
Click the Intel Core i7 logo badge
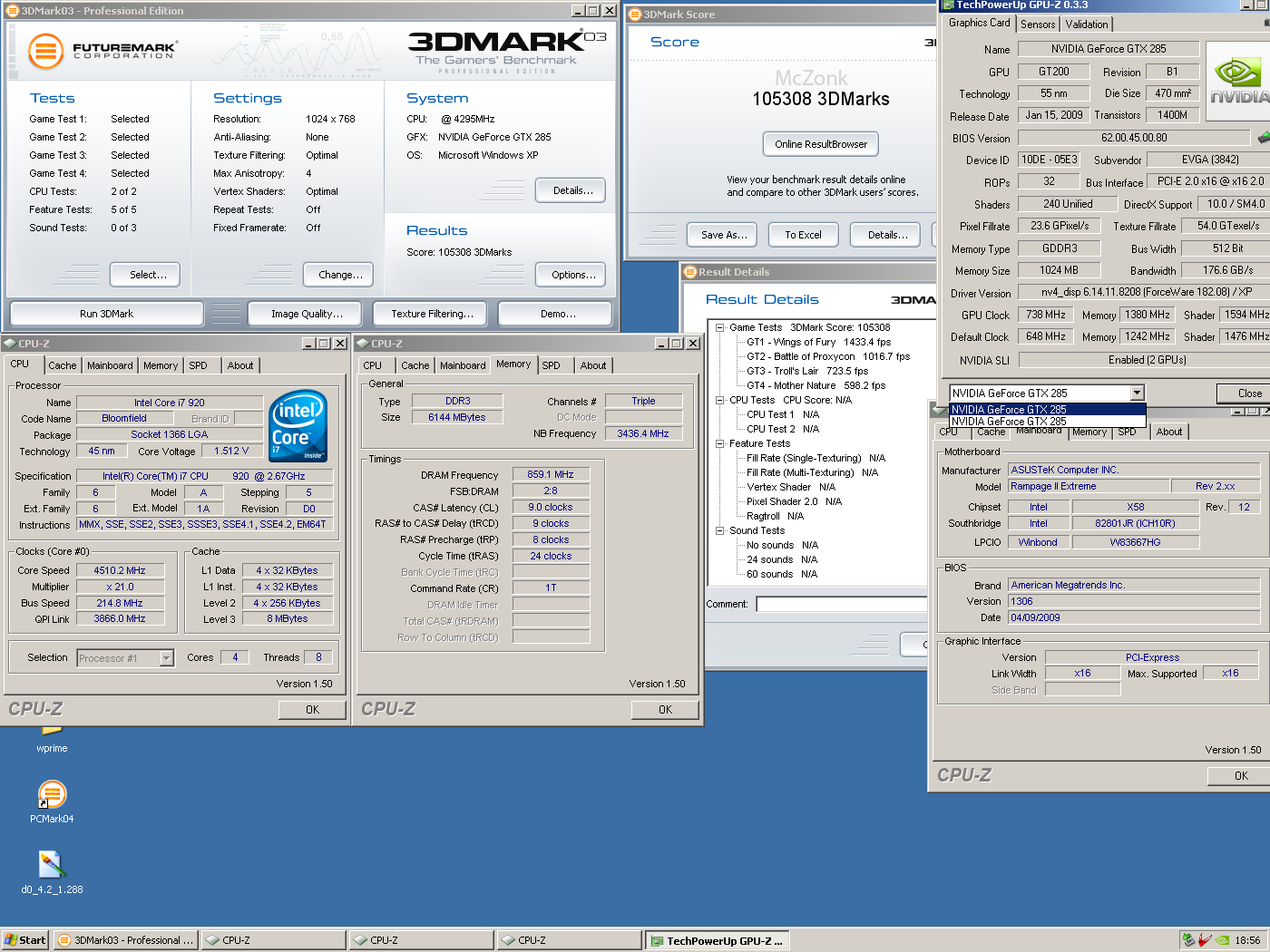pyautogui.click(x=298, y=426)
